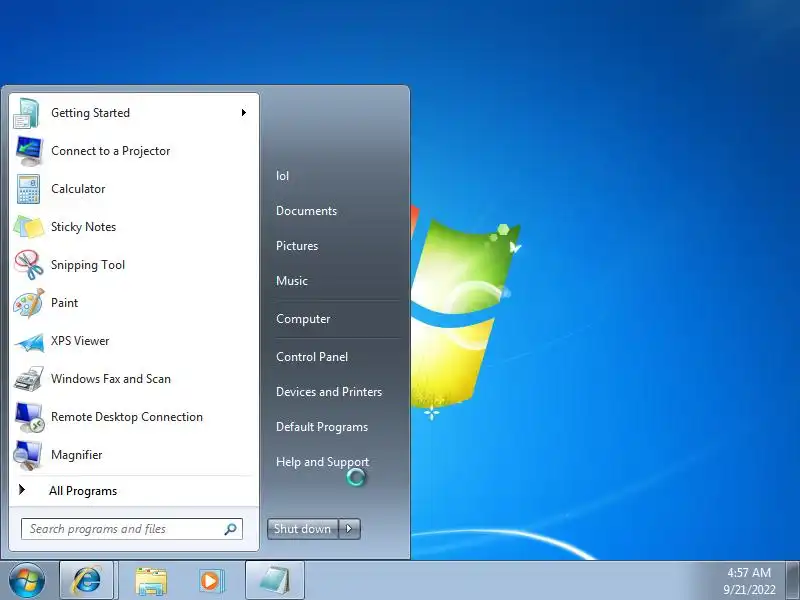
Task: Launch Windows Media Player from taskbar
Action: pyautogui.click(x=211, y=581)
